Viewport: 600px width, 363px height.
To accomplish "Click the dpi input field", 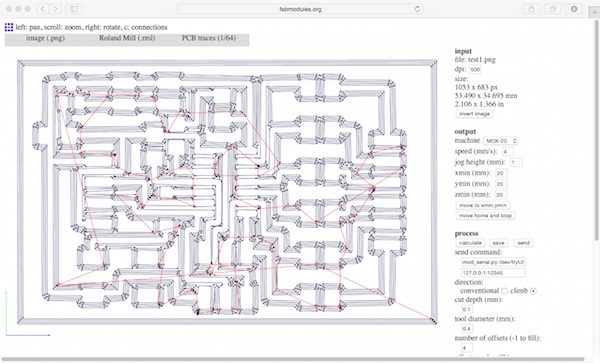I will click(x=475, y=69).
